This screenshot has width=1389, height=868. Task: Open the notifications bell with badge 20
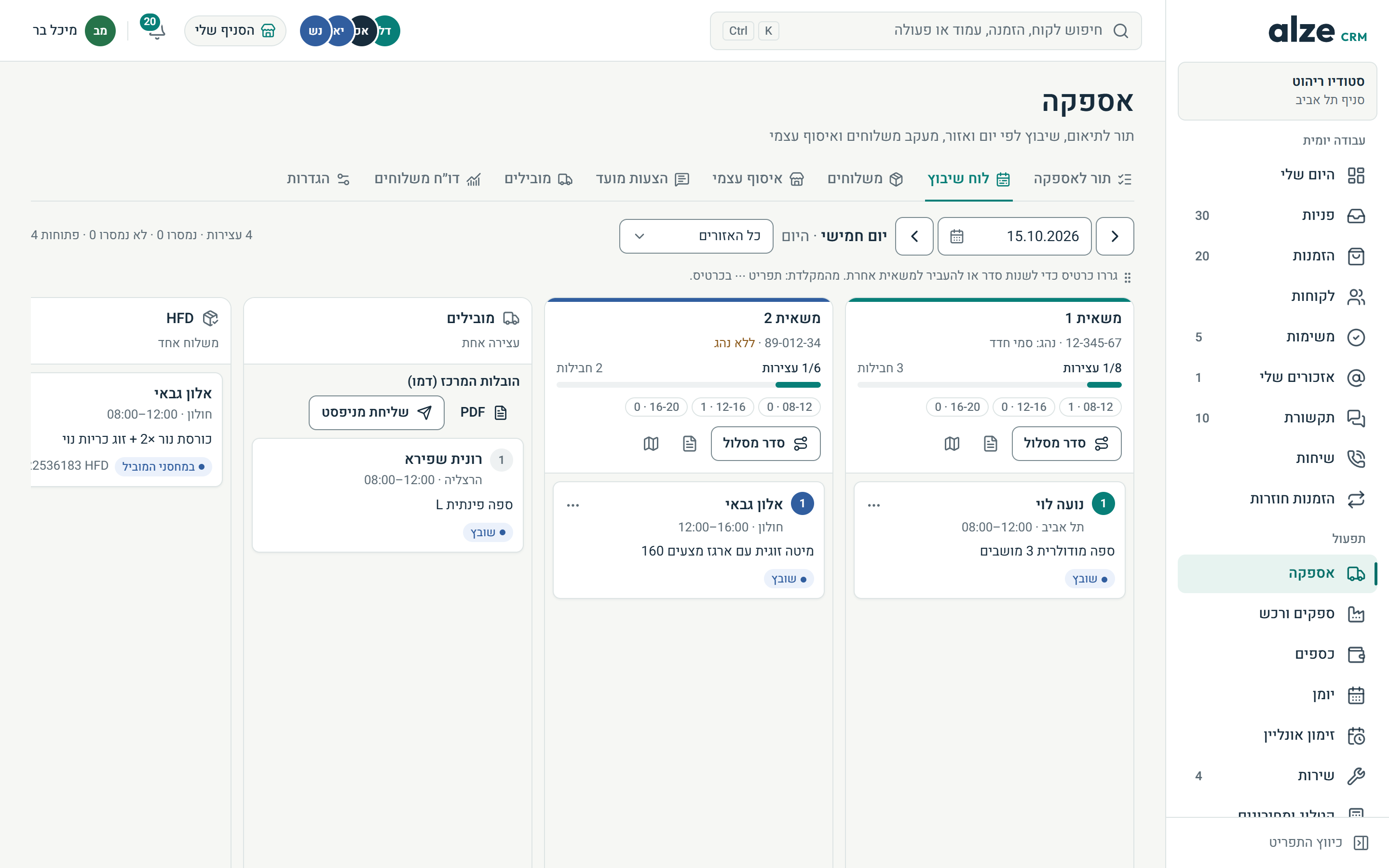(153, 29)
